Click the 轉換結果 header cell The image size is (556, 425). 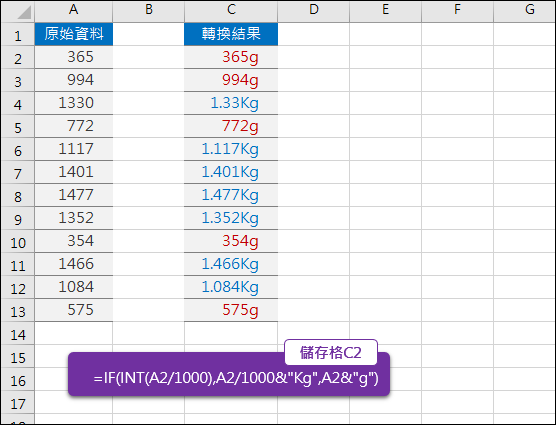pos(231,34)
